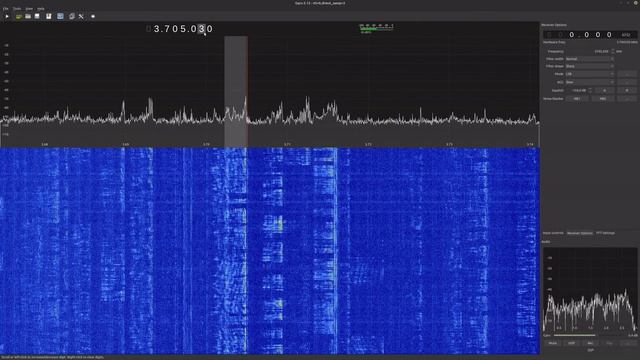
Task: Click the squelch auto A button
Action: click(604, 90)
